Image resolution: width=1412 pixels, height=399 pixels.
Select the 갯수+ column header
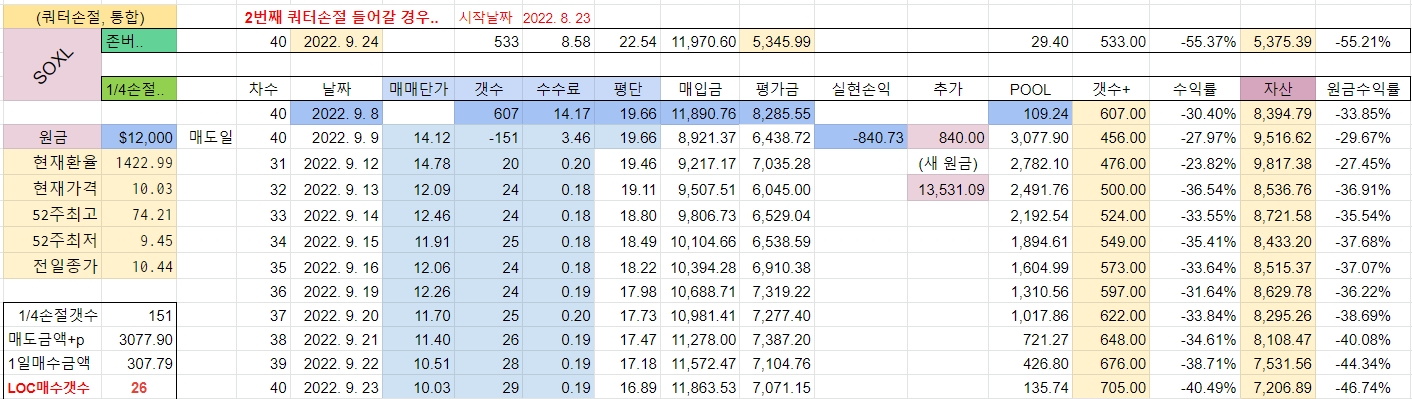point(1112,88)
